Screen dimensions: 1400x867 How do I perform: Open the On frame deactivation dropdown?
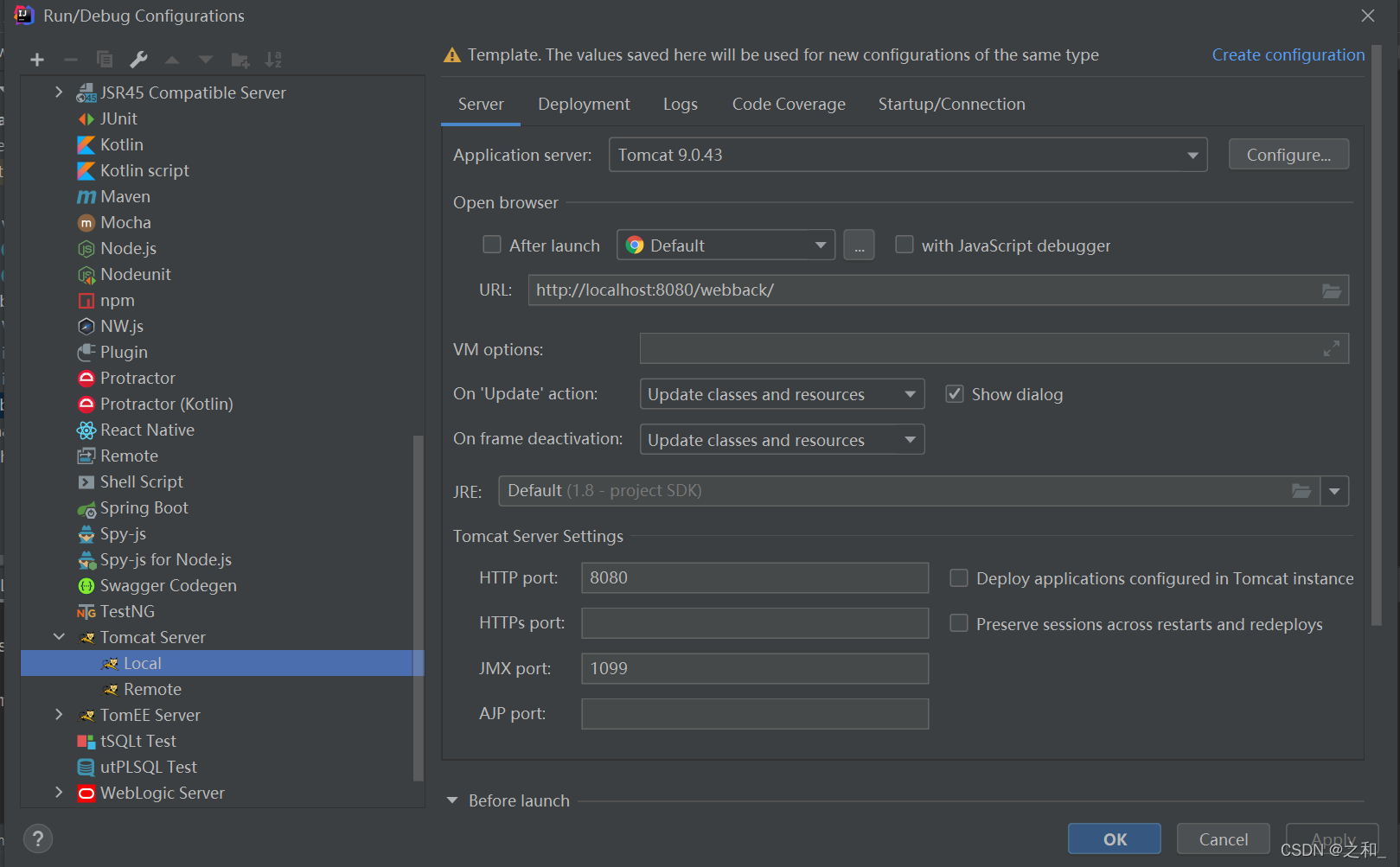[782, 440]
